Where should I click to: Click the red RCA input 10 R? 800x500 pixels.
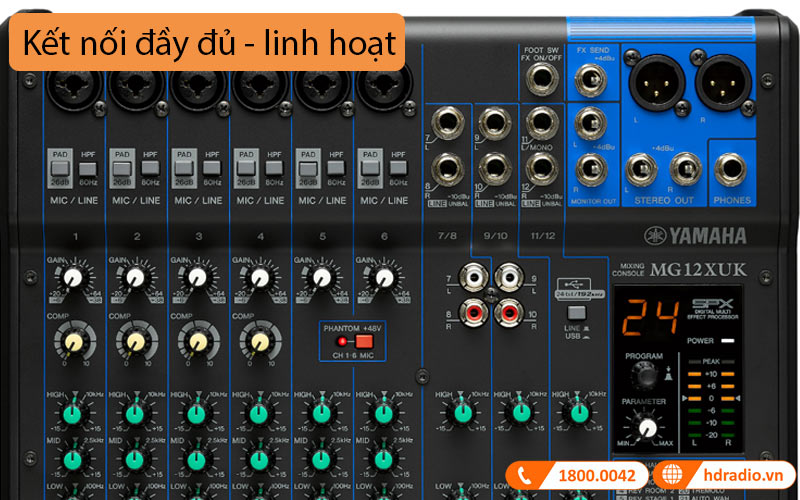pos(509,313)
